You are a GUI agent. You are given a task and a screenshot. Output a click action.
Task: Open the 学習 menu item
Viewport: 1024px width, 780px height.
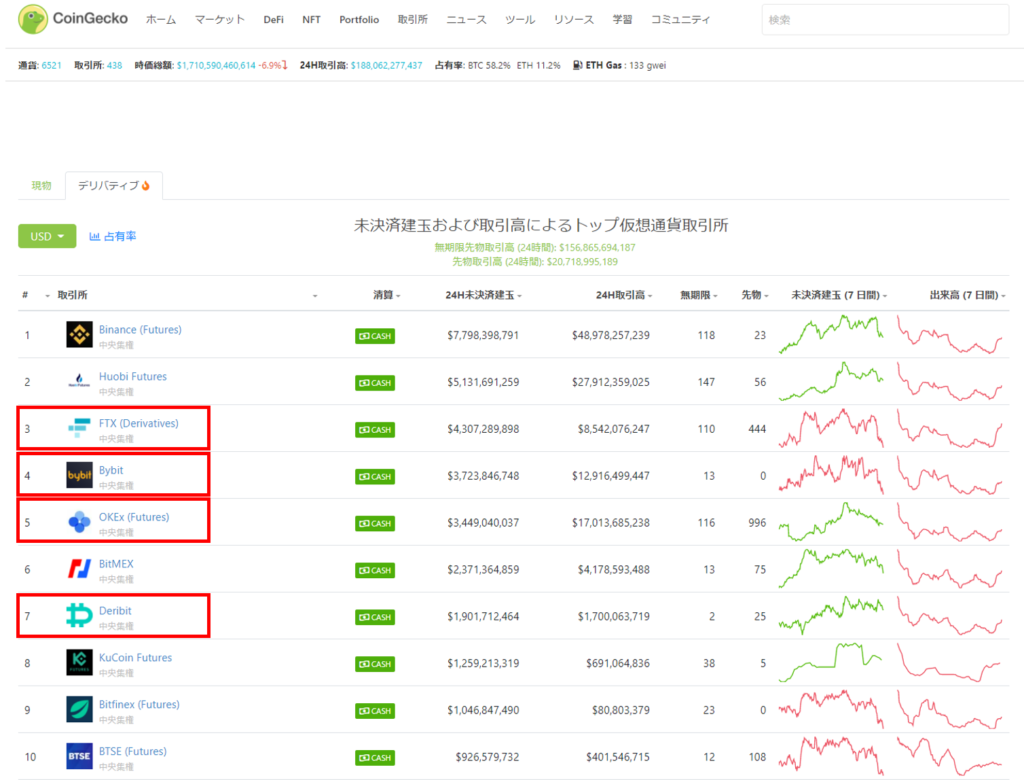(x=622, y=20)
